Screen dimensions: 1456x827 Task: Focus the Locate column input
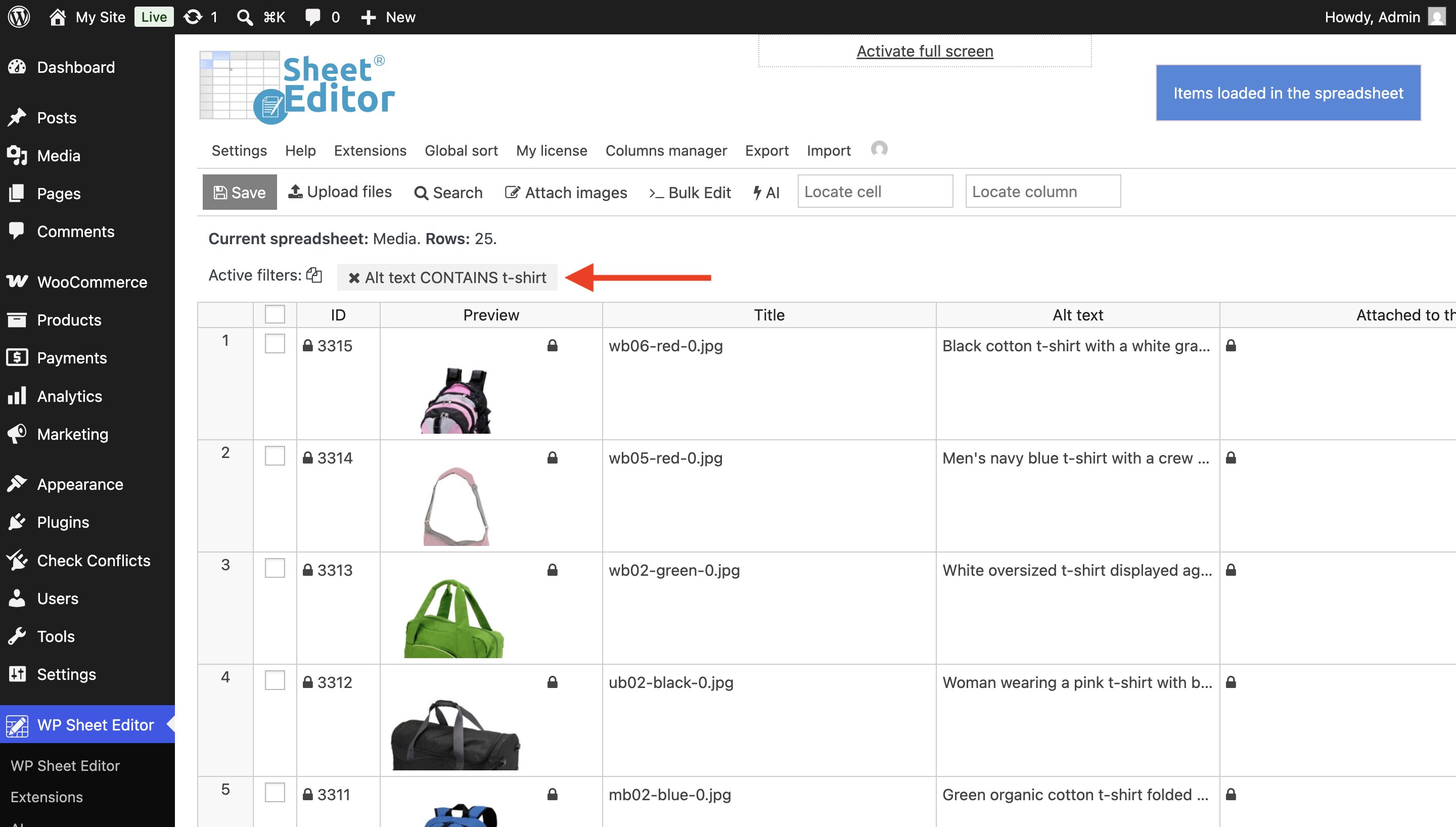tap(1042, 191)
